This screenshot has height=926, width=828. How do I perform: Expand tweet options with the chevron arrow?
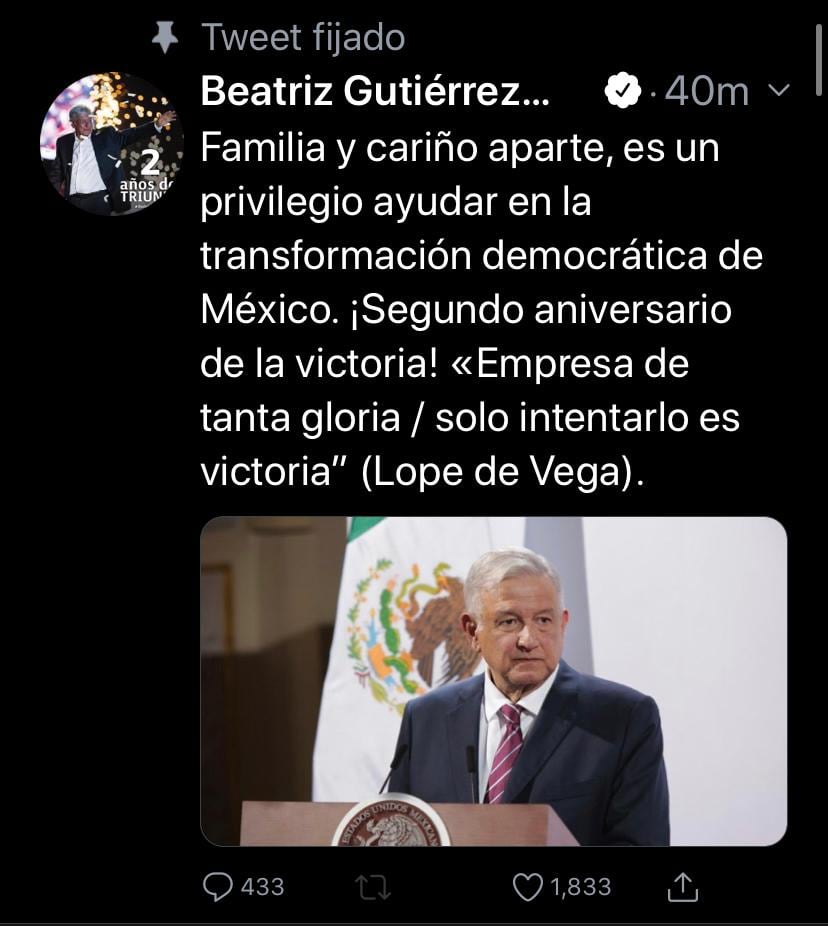779,91
